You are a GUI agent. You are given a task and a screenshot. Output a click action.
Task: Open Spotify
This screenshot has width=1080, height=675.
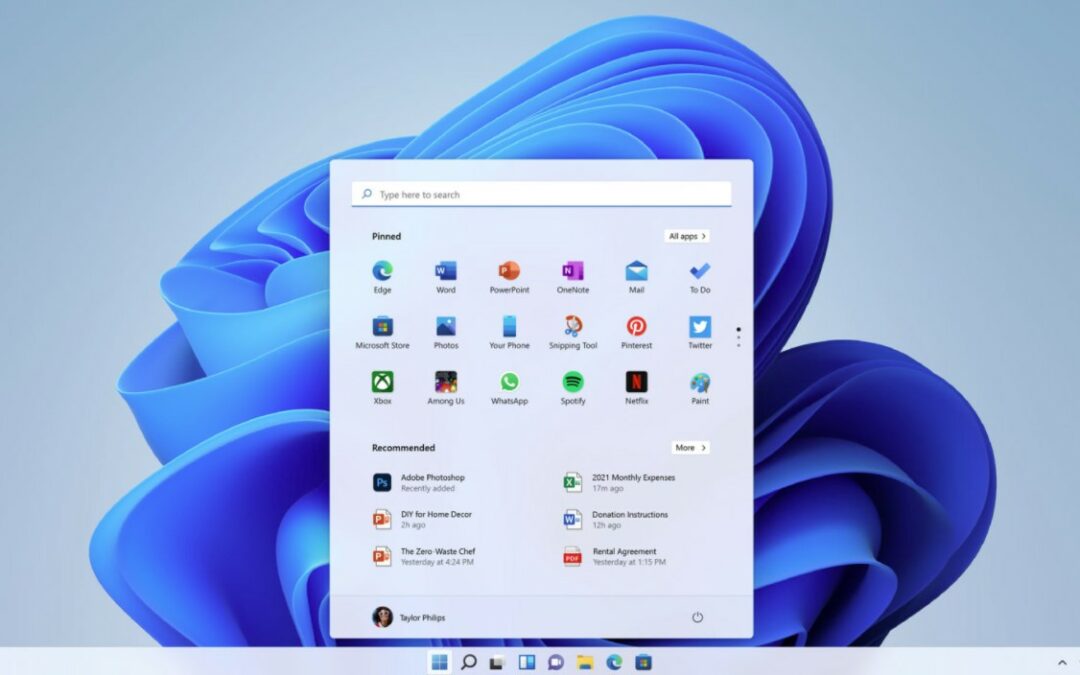tap(572, 383)
